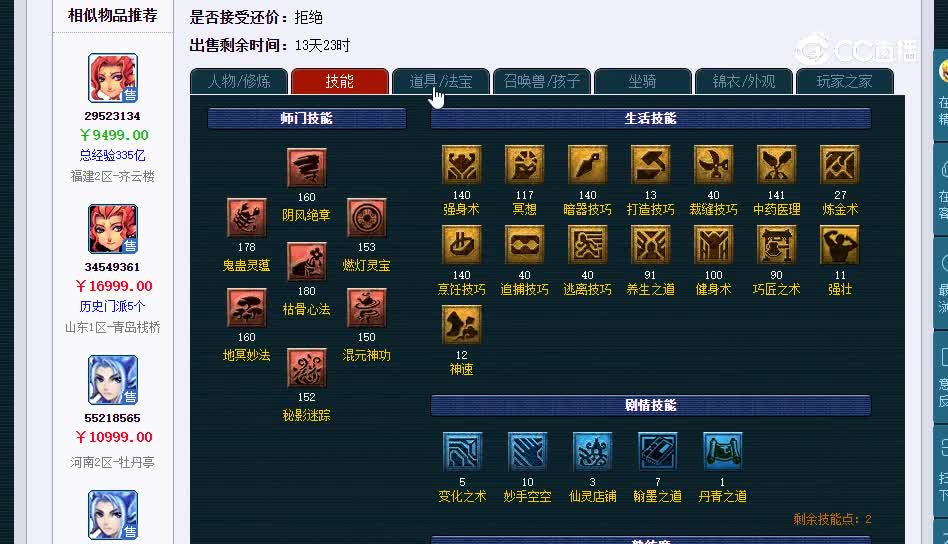948x544 pixels.
Task: Select the 鬼蛊灵蕴 skill icon
Action: (x=246, y=218)
